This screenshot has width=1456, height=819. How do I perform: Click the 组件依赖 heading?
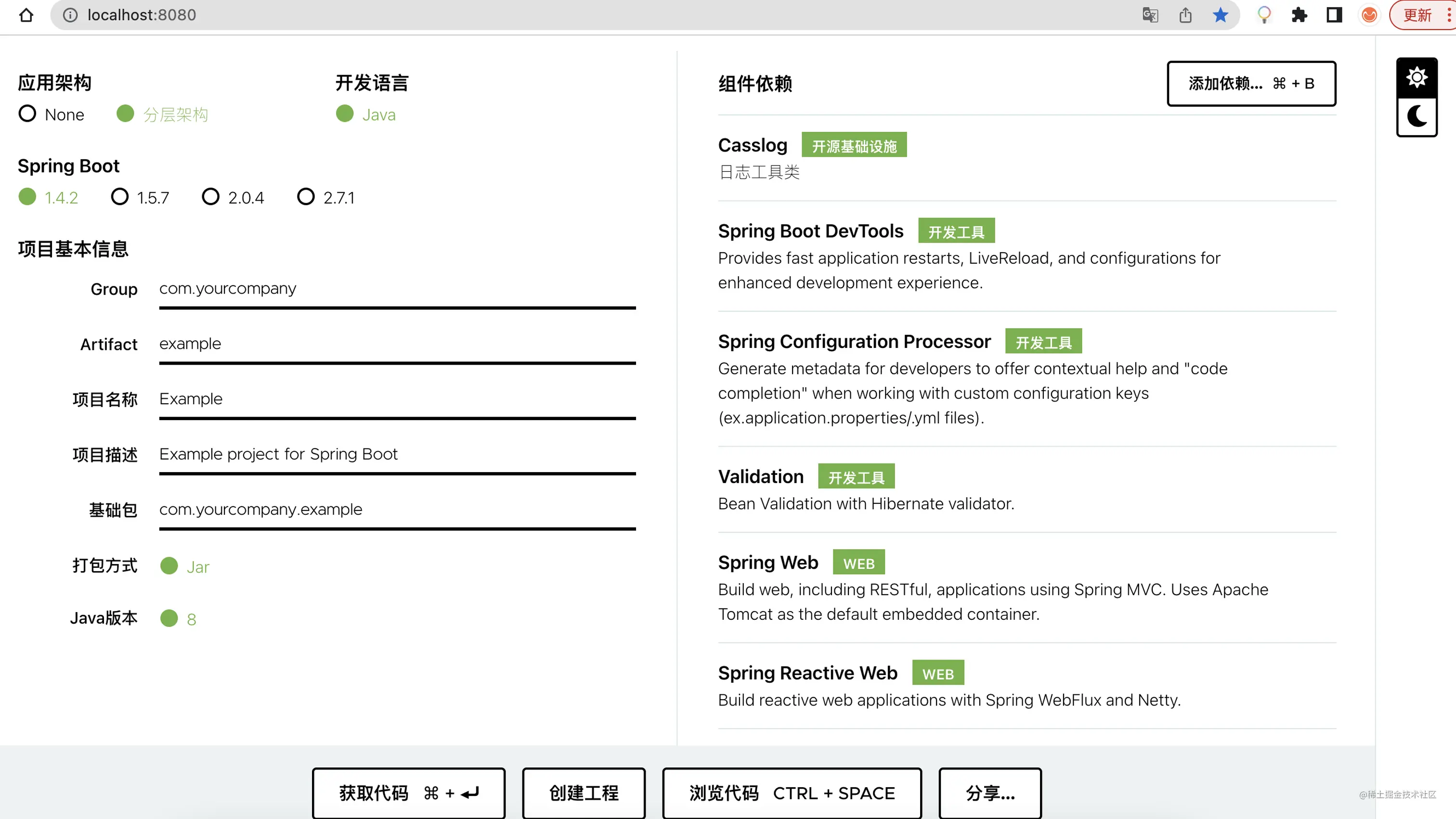tap(755, 84)
